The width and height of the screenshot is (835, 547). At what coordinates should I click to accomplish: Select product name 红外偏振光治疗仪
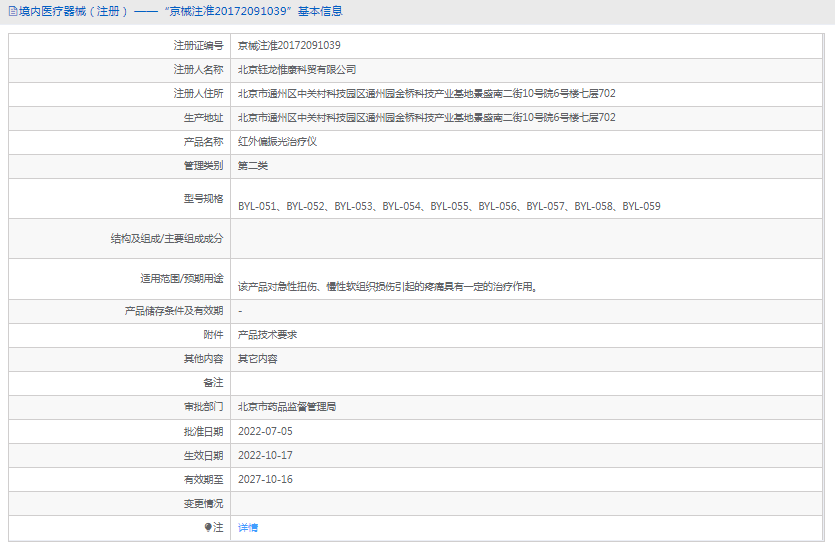(277, 141)
